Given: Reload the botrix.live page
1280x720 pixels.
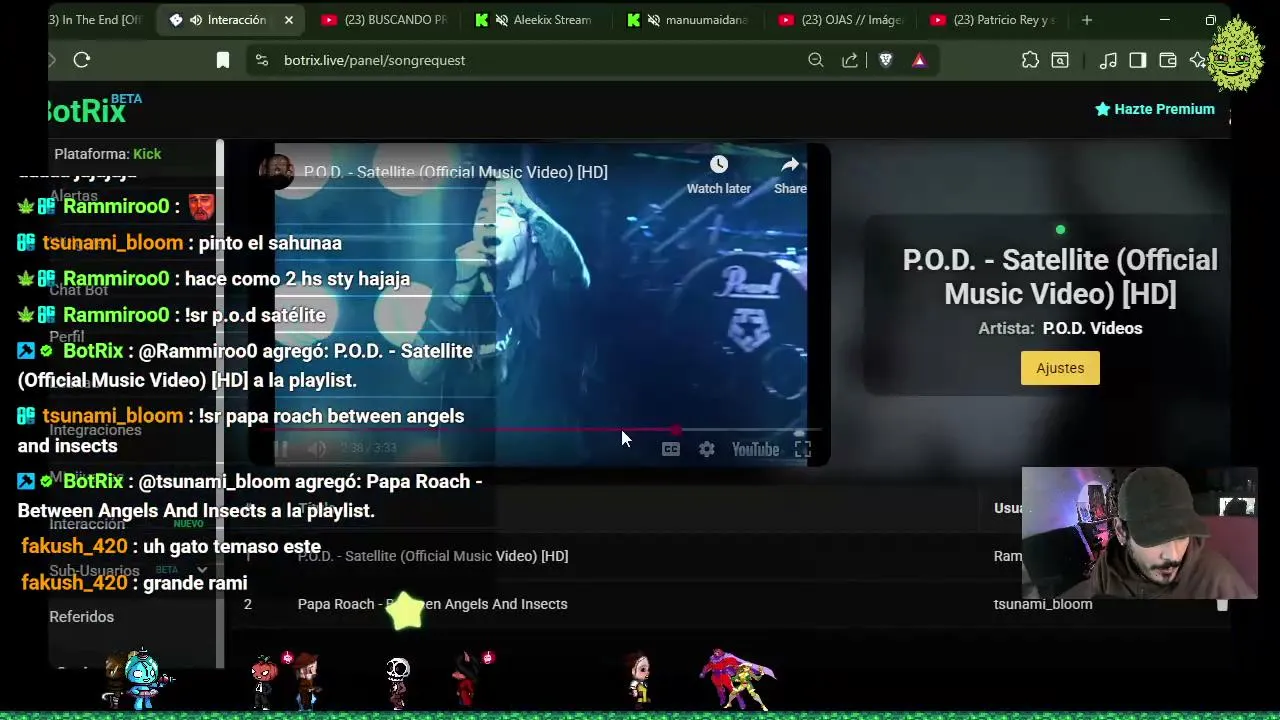Looking at the screenshot, I should [82, 60].
